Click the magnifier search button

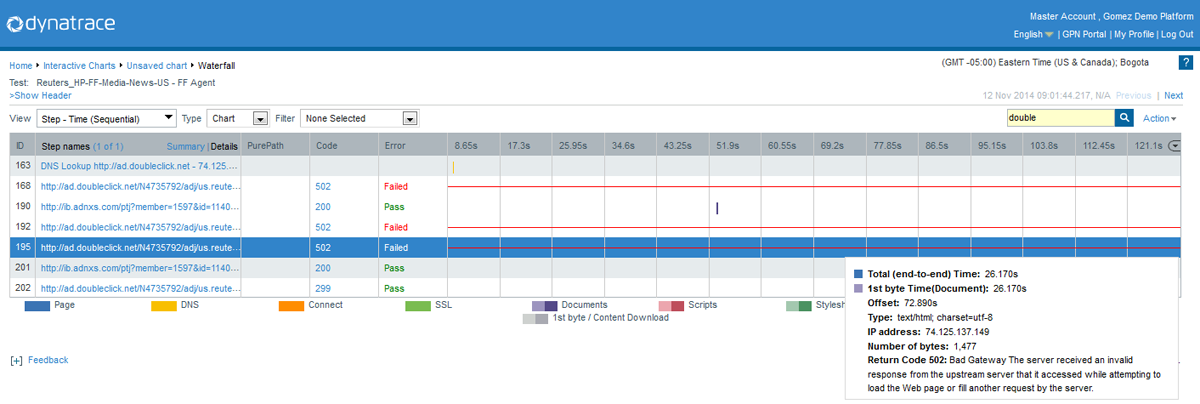1124,118
